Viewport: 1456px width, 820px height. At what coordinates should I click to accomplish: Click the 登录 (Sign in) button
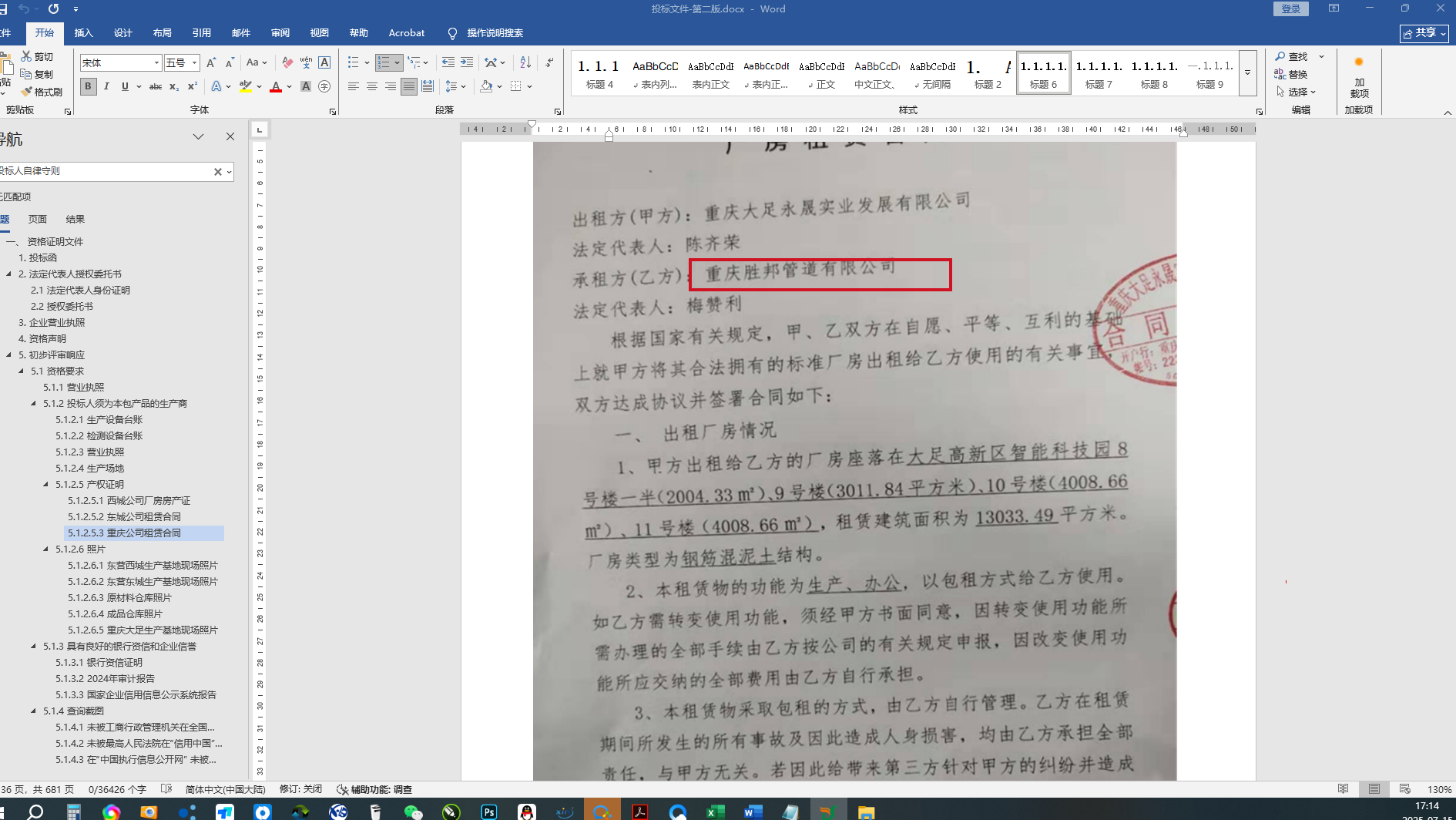pyautogui.click(x=1291, y=9)
